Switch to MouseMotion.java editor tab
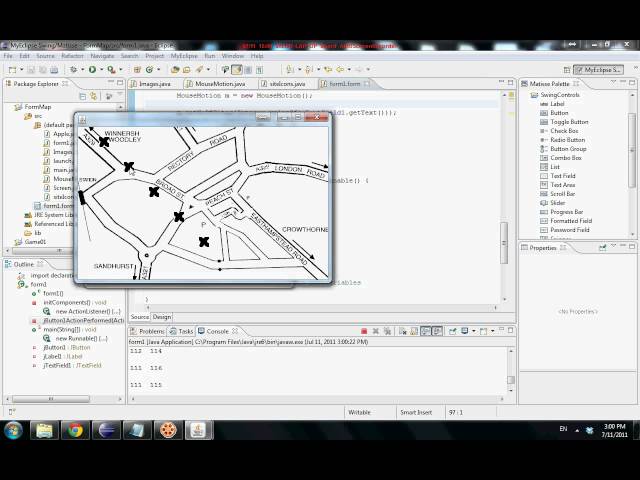 [220, 84]
